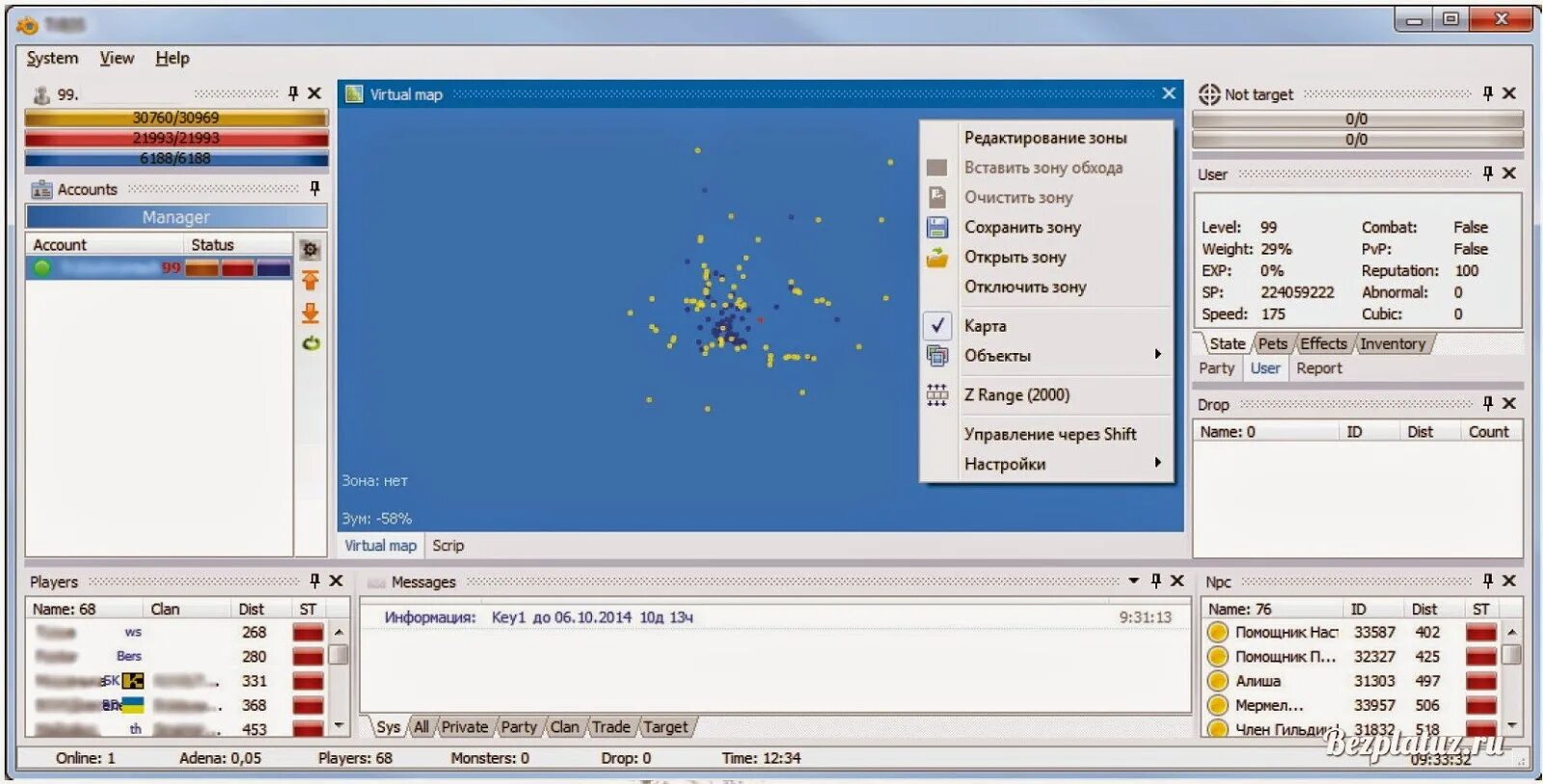This screenshot has width=1543, height=784.
Task: Select the Clan messages tab
Action: (565, 727)
